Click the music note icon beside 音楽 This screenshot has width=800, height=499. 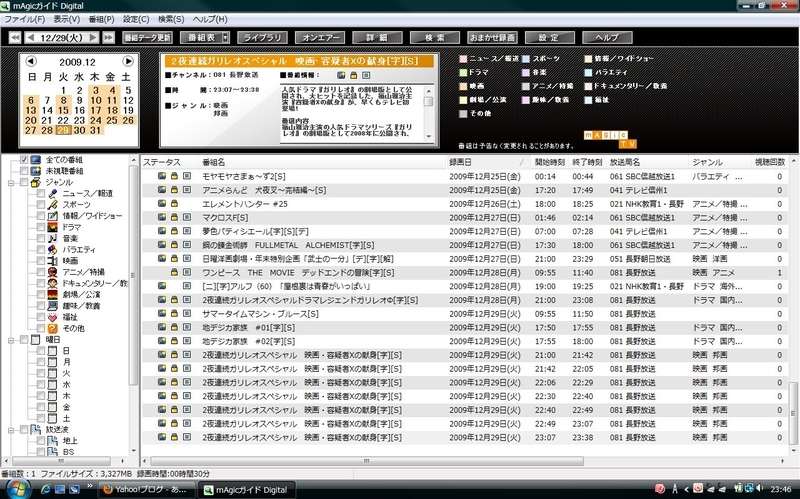tap(53, 238)
